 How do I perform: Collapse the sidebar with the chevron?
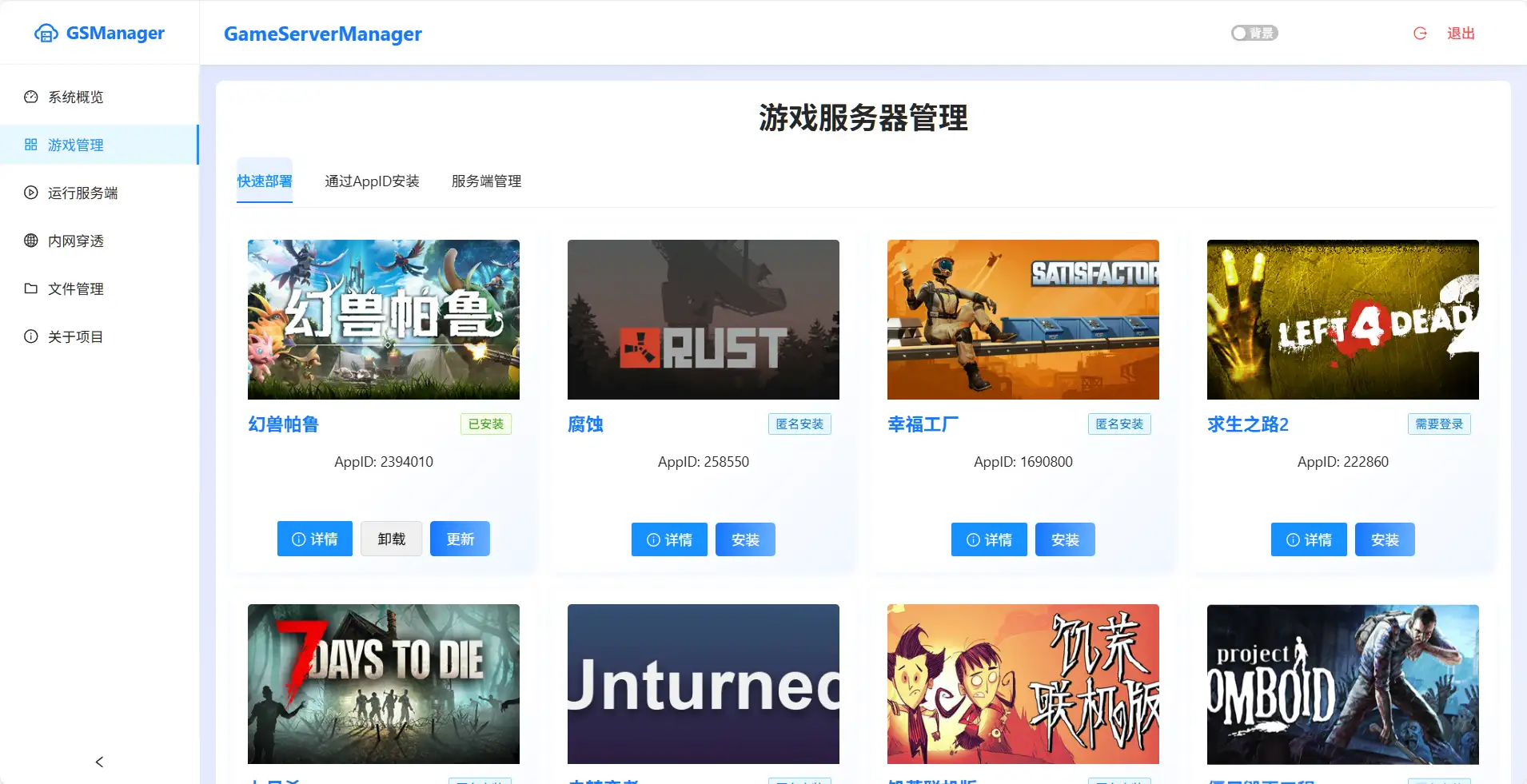point(98,762)
